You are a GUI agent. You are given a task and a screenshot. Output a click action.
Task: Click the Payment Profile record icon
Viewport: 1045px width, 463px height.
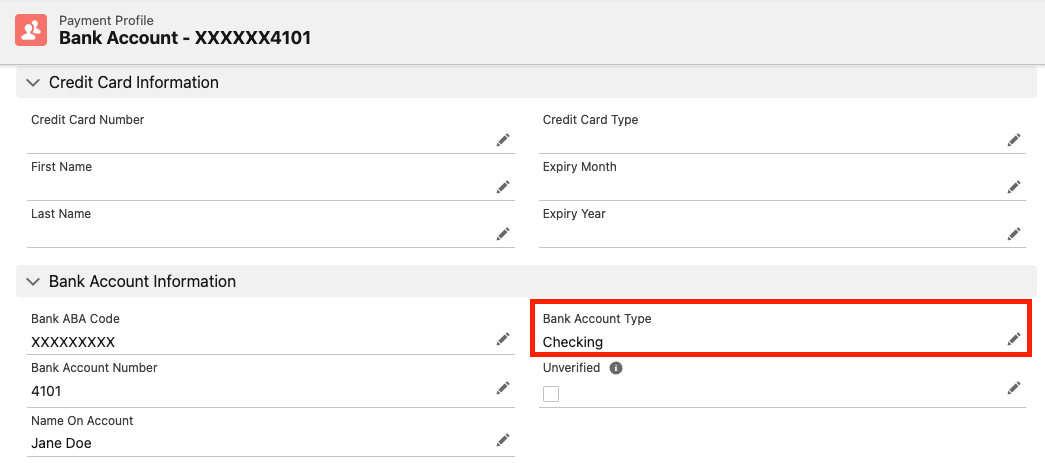click(x=32, y=30)
